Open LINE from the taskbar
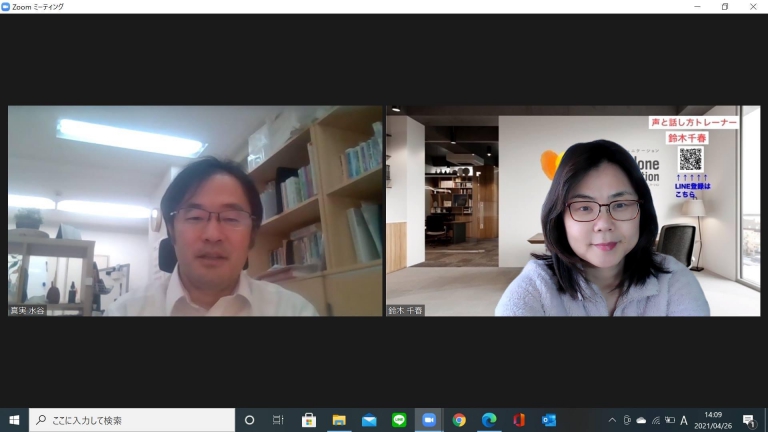This screenshot has width=768, height=432. pos(399,420)
